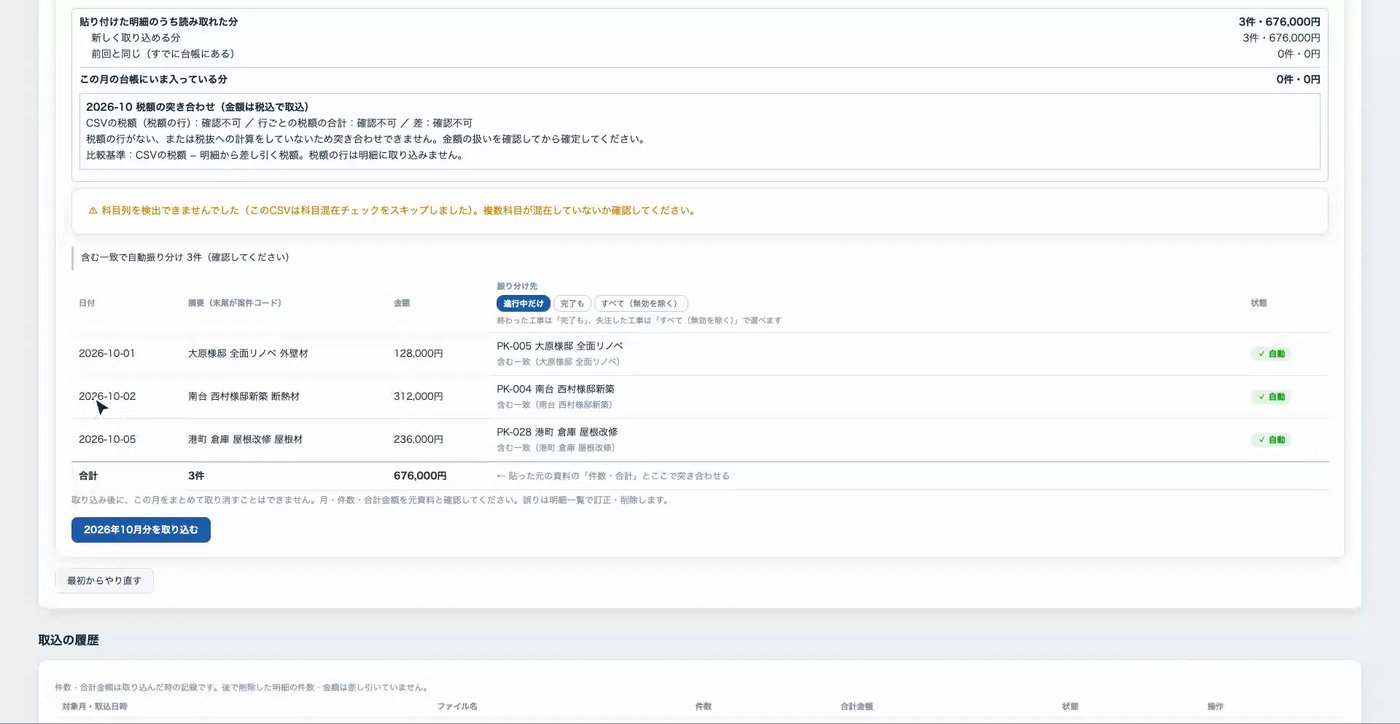The image size is (1400, 724).
Task: Click the PK-004 南台 西村様邸新築 assignment
Action: 555,389
